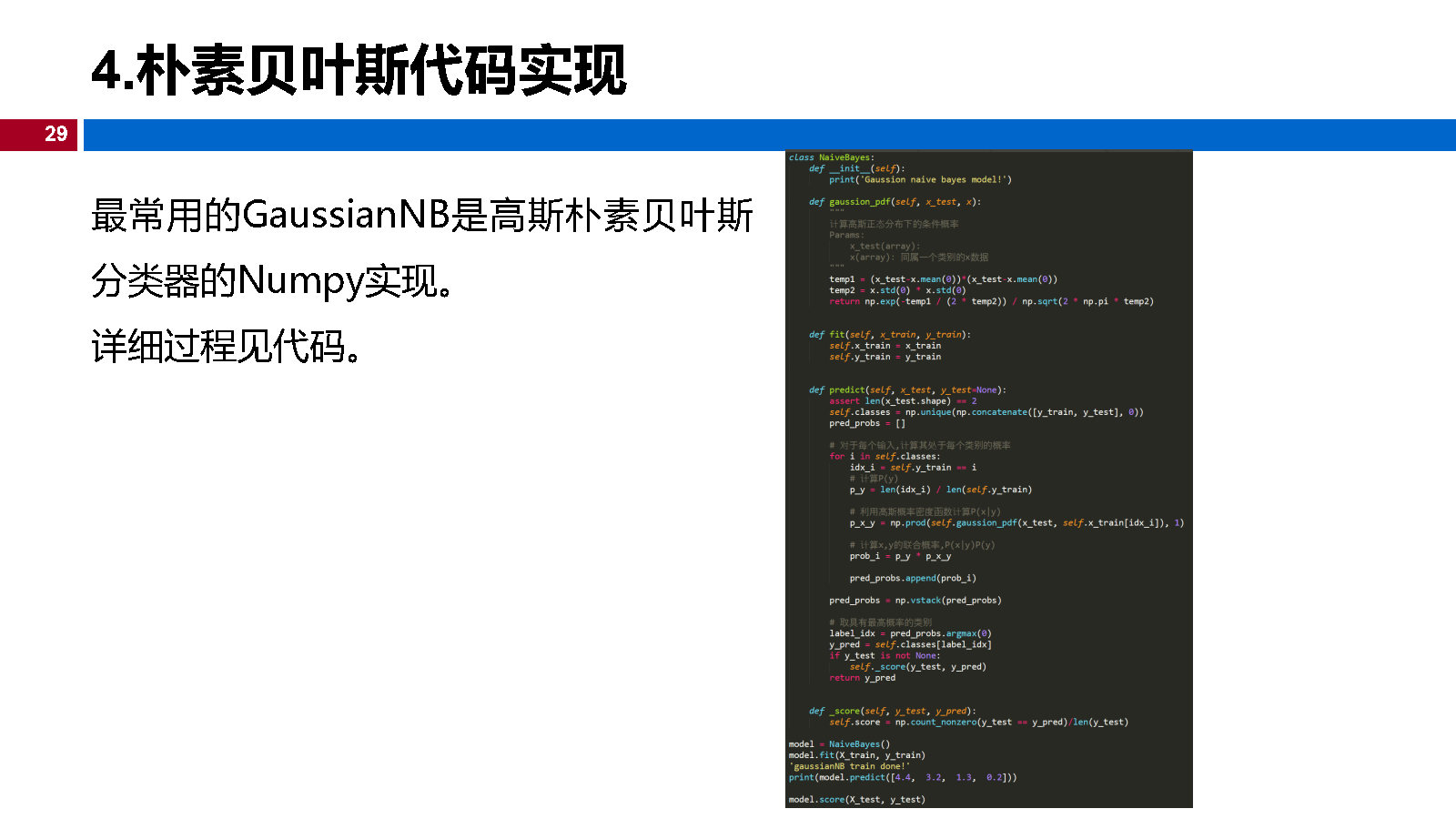This screenshot has width=1456, height=819.
Task: Click the code line 'def __init__(self):'
Action: click(x=857, y=168)
